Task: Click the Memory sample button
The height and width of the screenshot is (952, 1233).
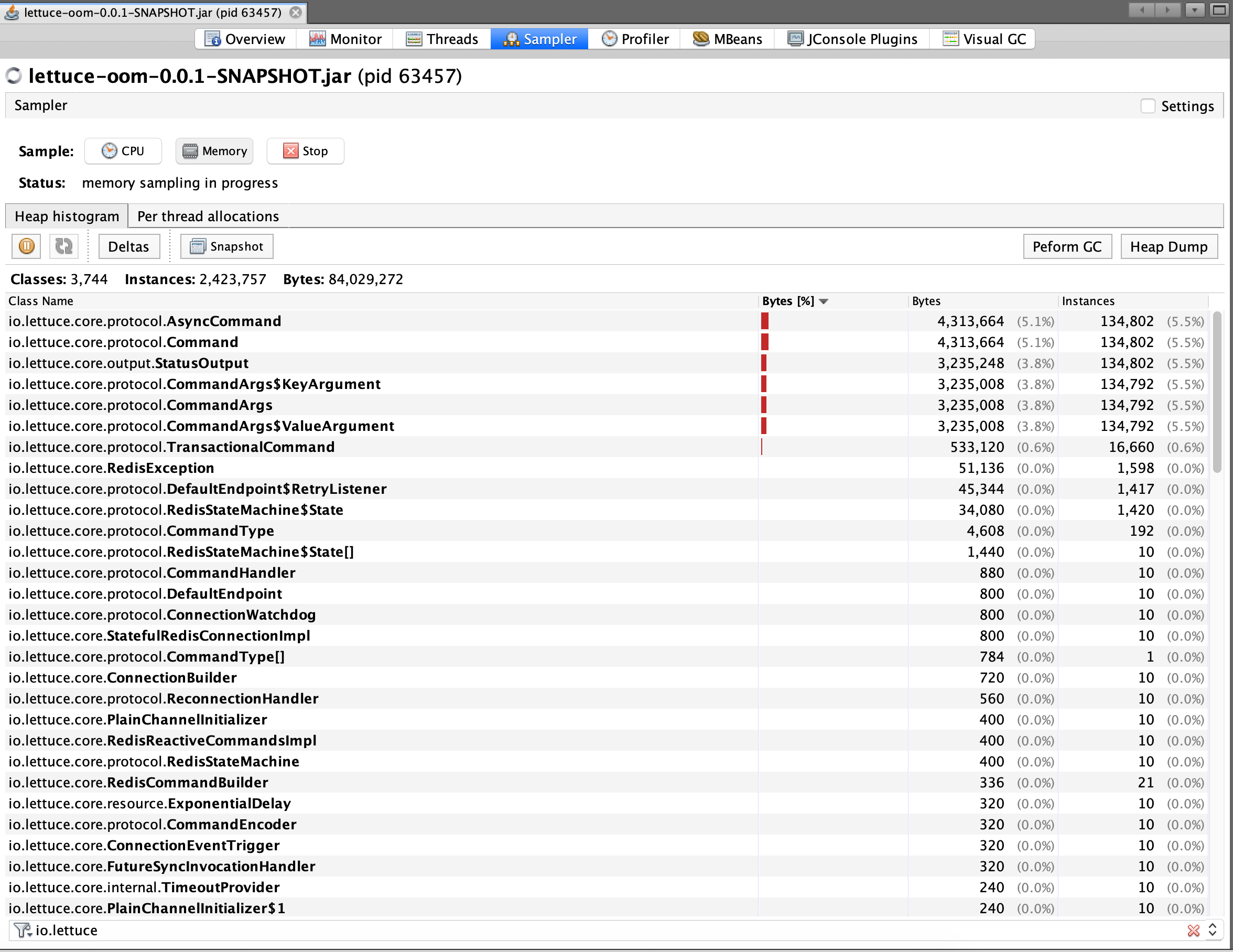Action: point(214,151)
